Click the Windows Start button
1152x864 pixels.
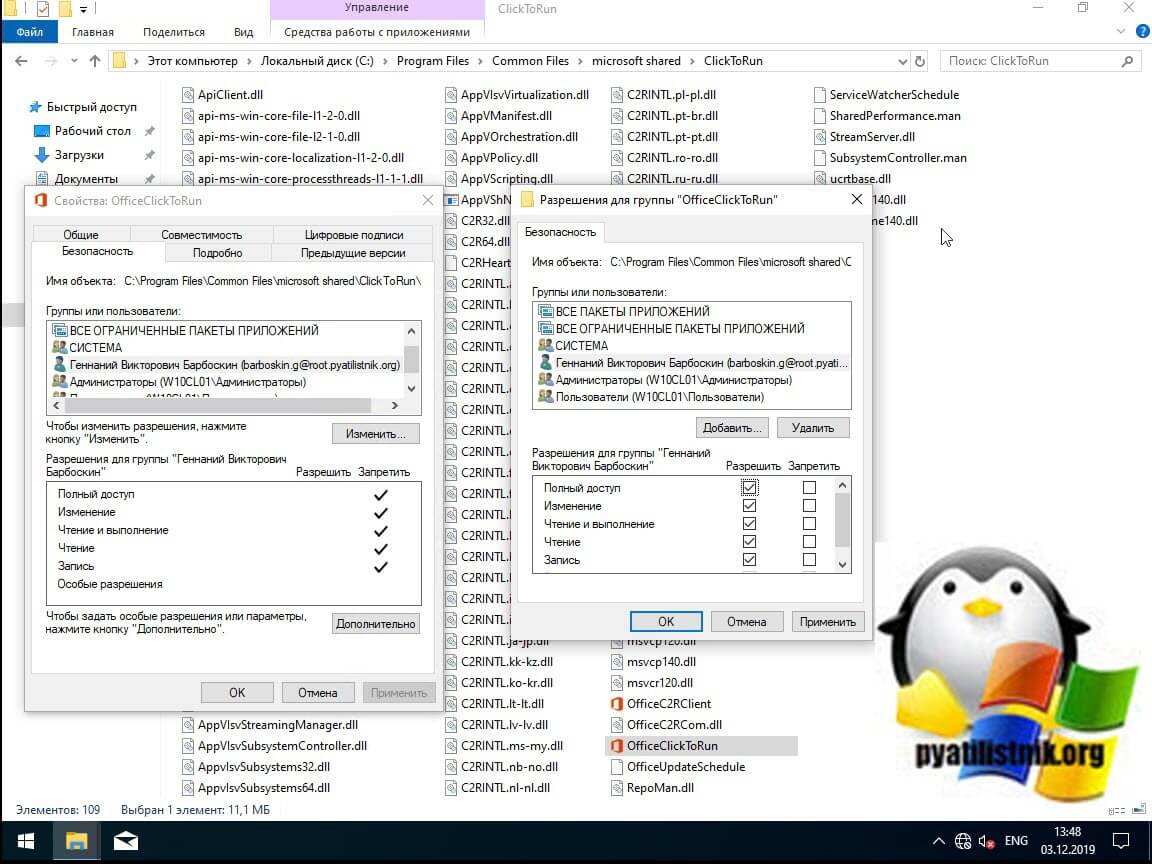tap(25, 841)
